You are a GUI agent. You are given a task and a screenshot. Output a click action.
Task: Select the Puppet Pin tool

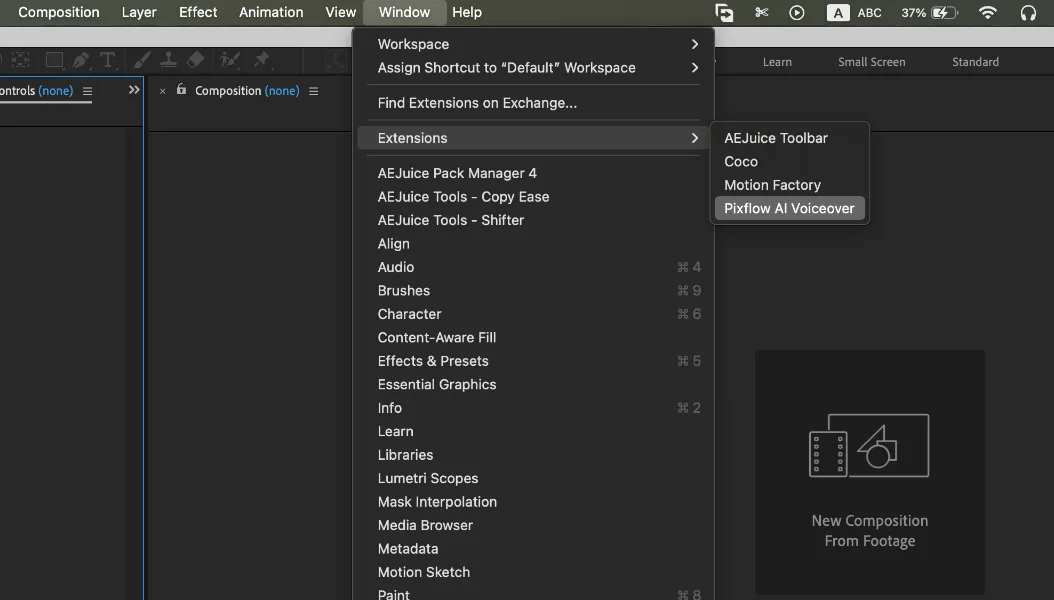pos(262,60)
